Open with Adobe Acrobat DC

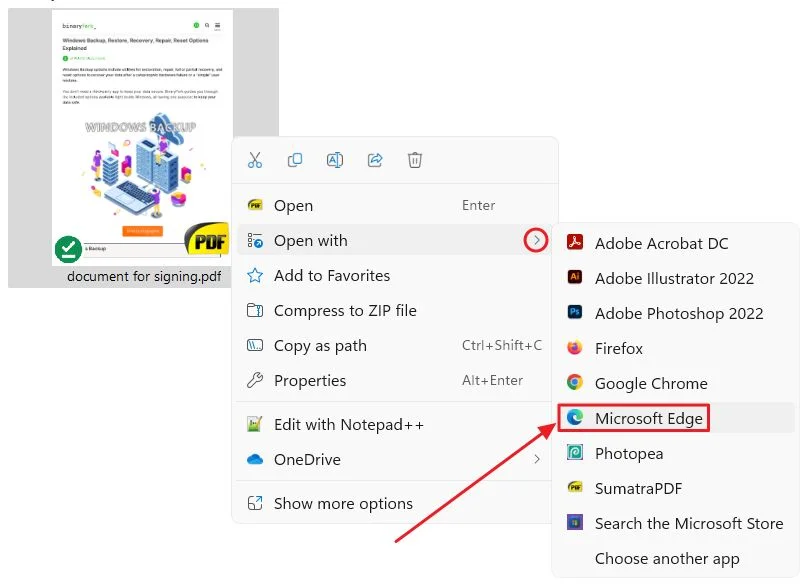pyautogui.click(x=676, y=243)
